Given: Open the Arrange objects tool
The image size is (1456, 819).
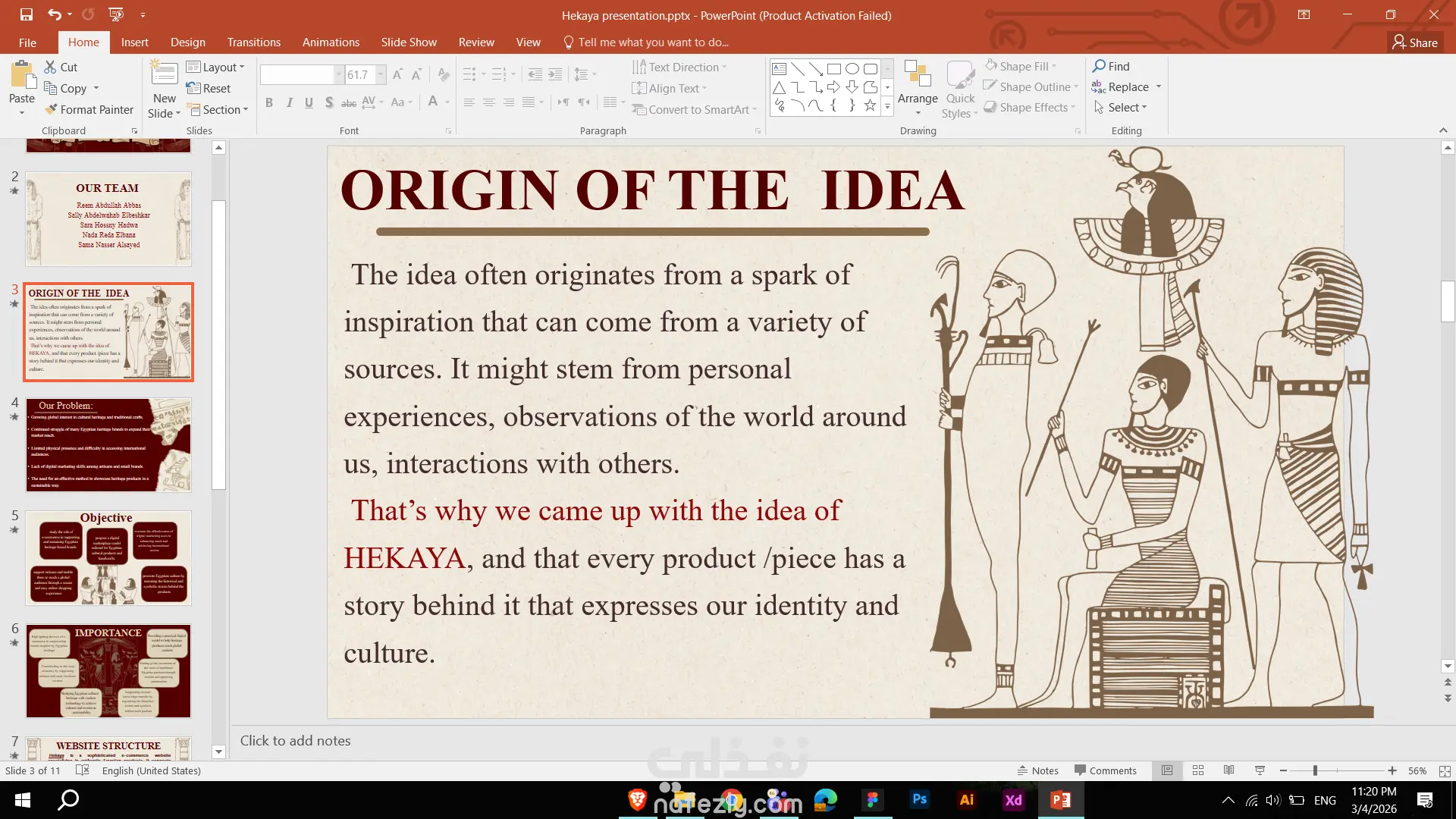Looking at the screenshot, I should pyautogui.click(x=918, y=88).
